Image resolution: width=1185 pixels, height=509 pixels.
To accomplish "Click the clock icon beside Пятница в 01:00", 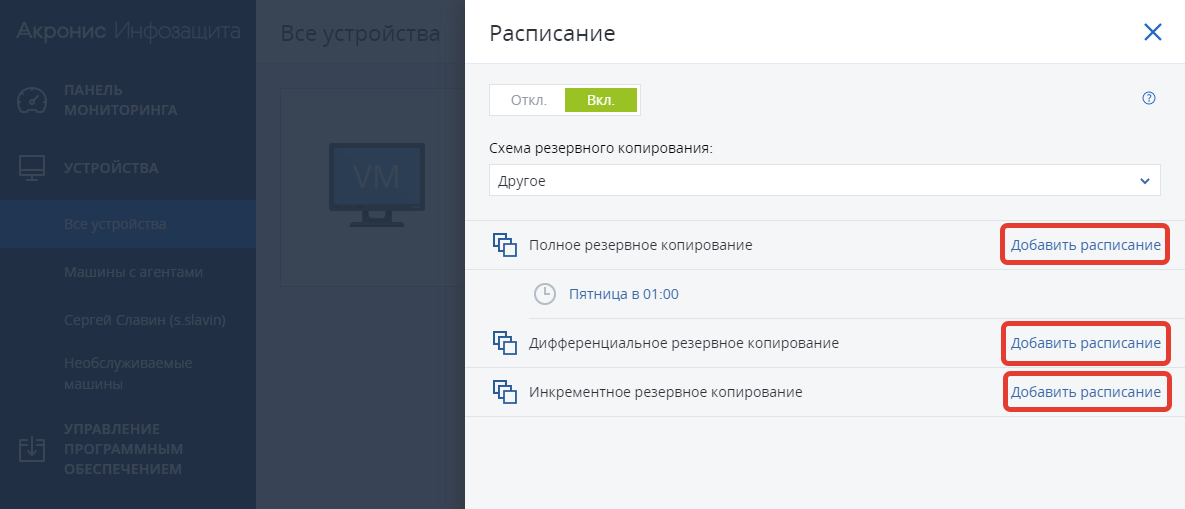I will click(545, 294).
